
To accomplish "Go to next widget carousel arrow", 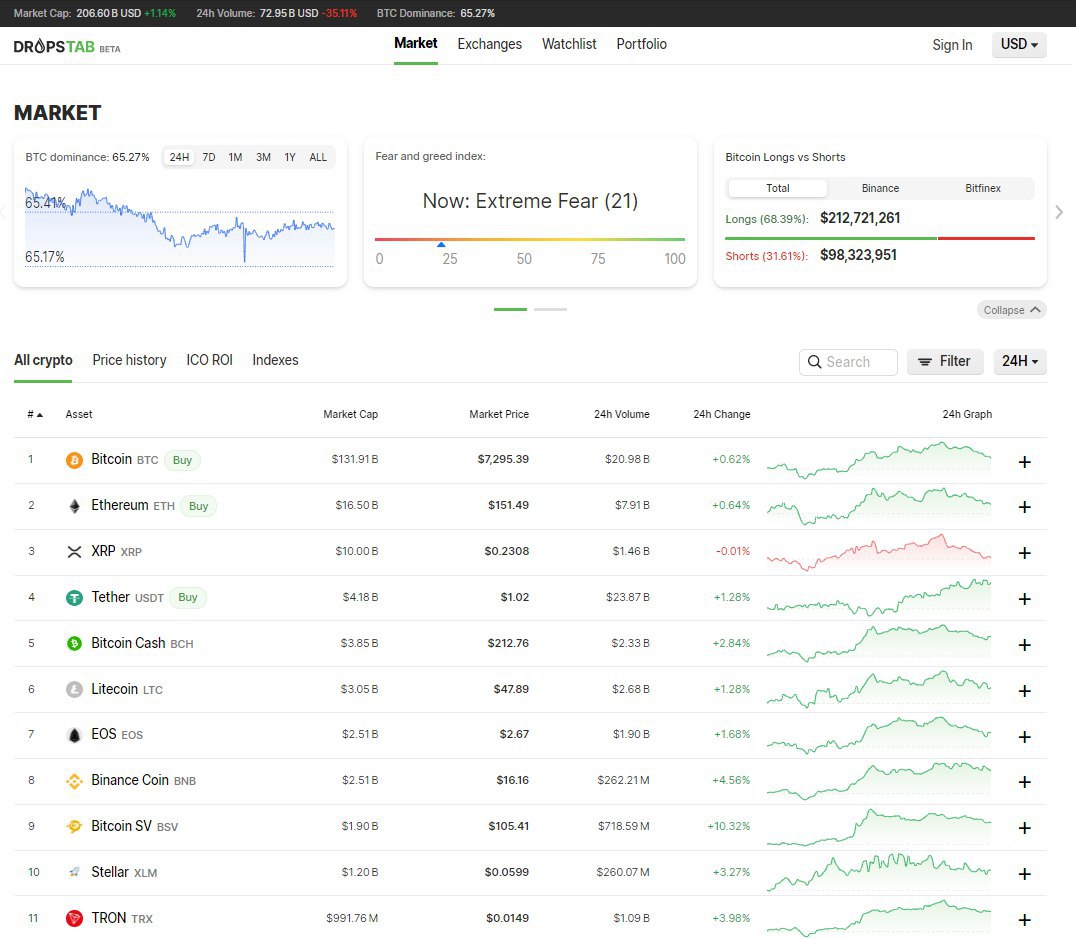I will (x=1059, y=213).
